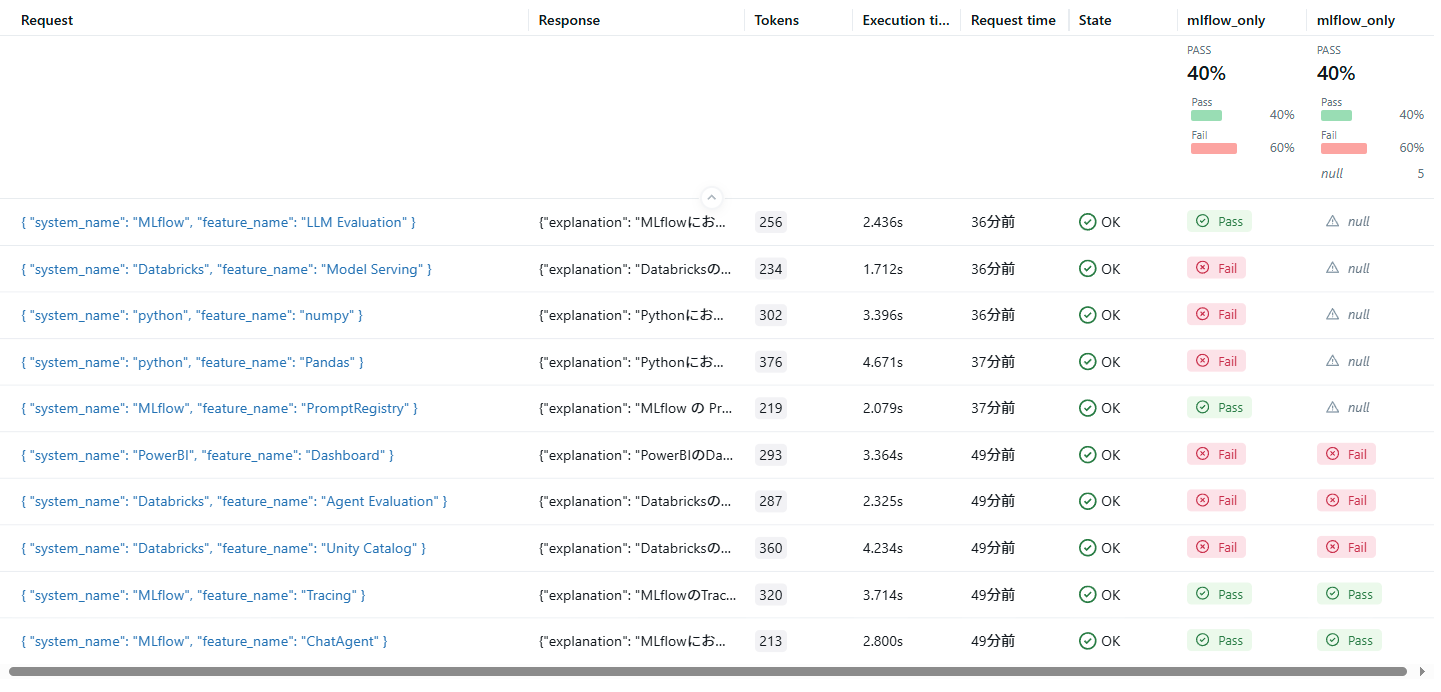Click the Request time column header

click(1013, 20)
